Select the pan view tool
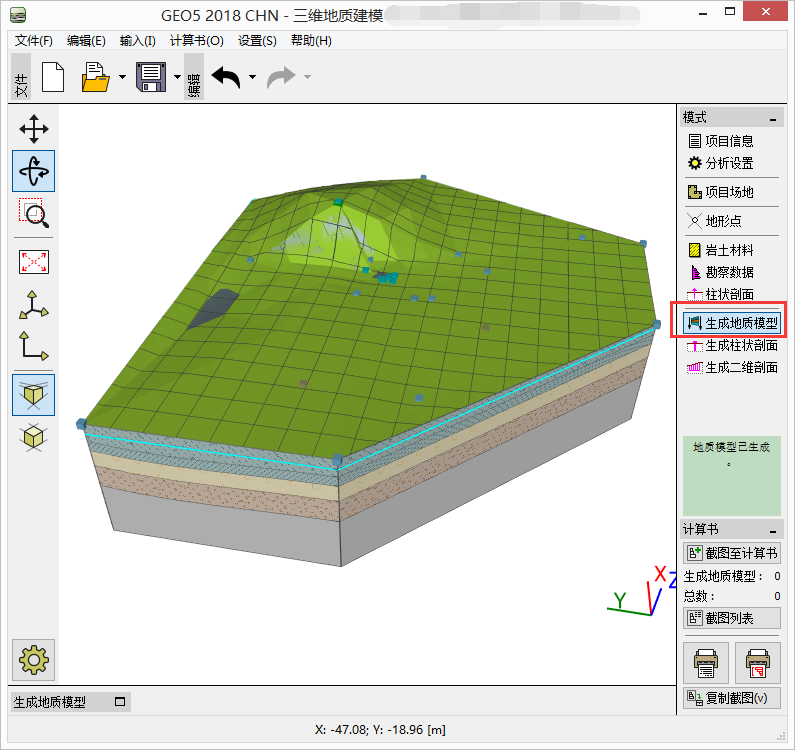795x750 pixels. [34, 129]
